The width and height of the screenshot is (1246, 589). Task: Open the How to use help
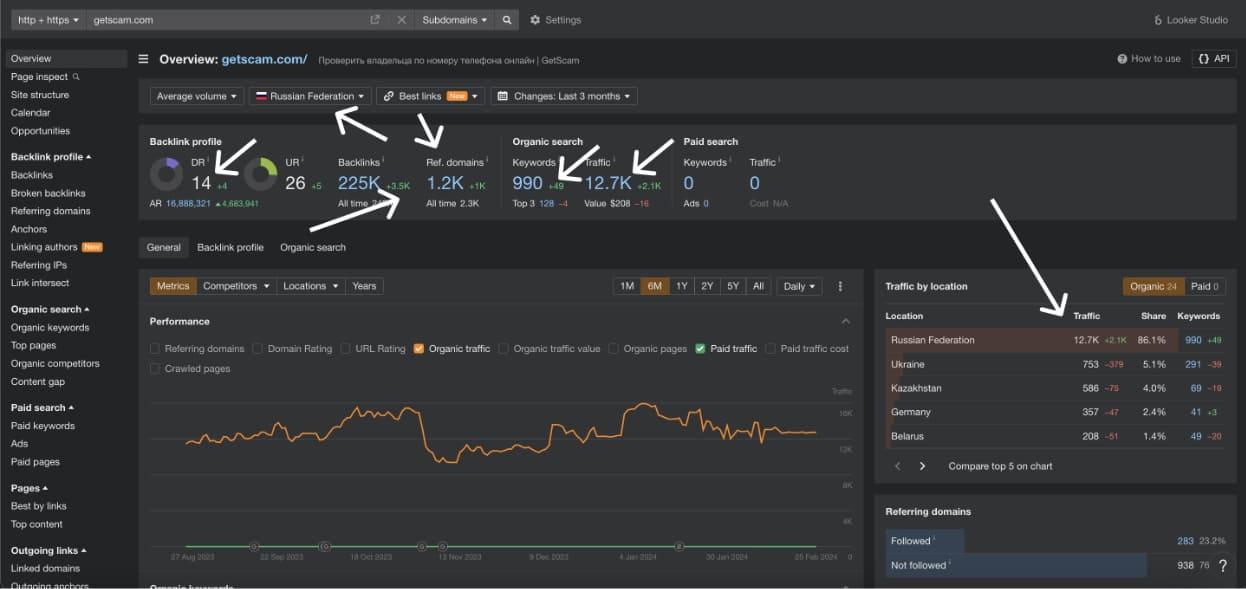1149,59
